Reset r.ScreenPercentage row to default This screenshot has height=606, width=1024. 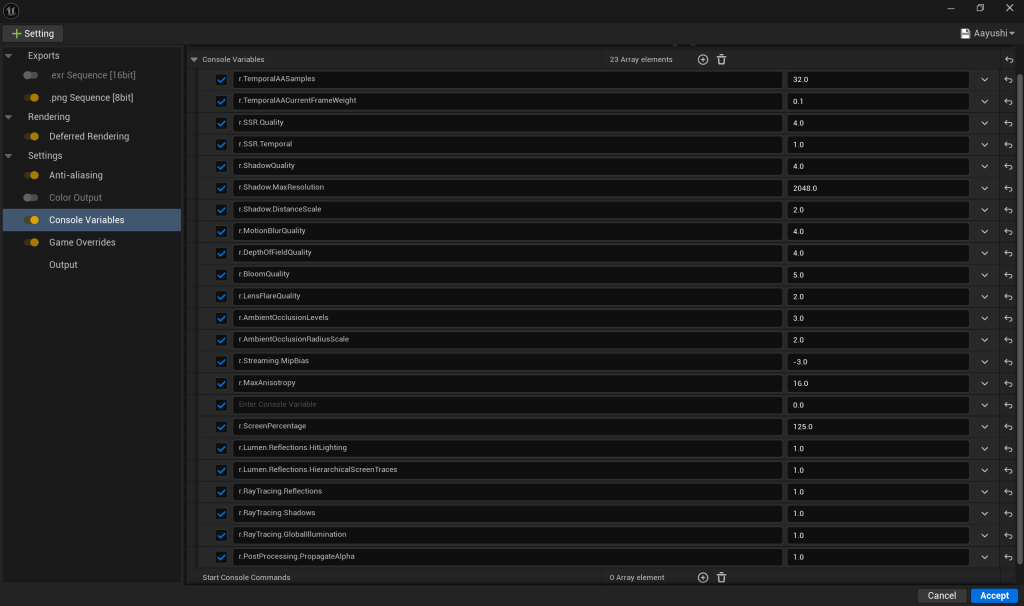(x=1007, y=426)
